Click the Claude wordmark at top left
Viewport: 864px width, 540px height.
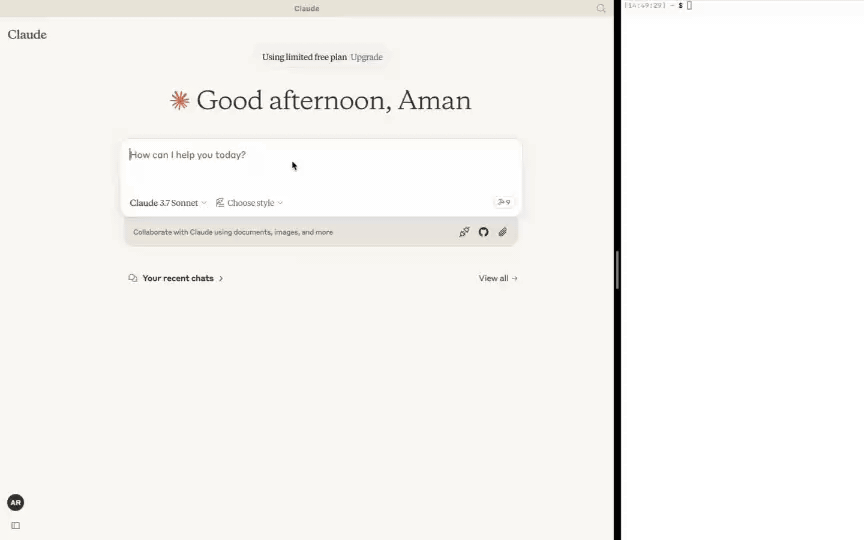pos(27,35)
